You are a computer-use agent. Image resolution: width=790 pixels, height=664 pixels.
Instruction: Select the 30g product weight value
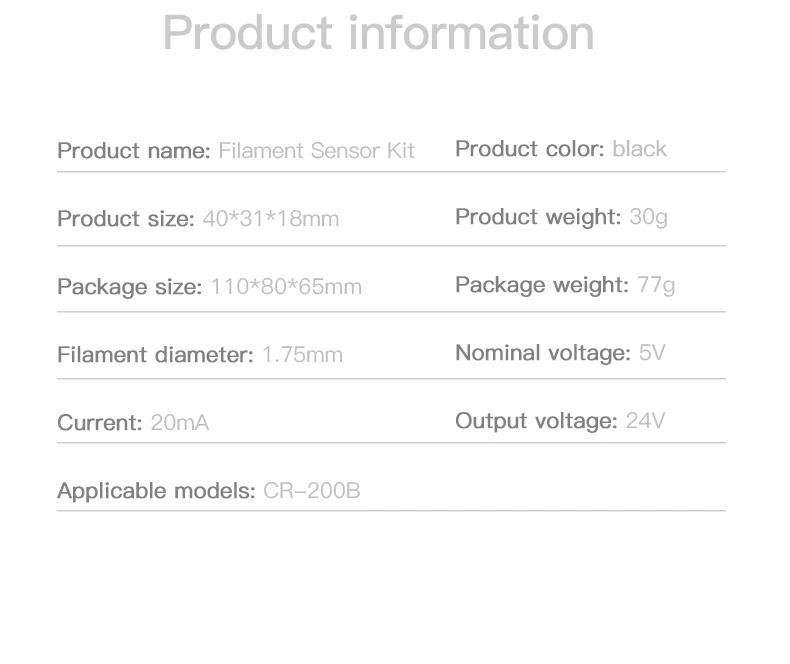[x=648, y=217]
